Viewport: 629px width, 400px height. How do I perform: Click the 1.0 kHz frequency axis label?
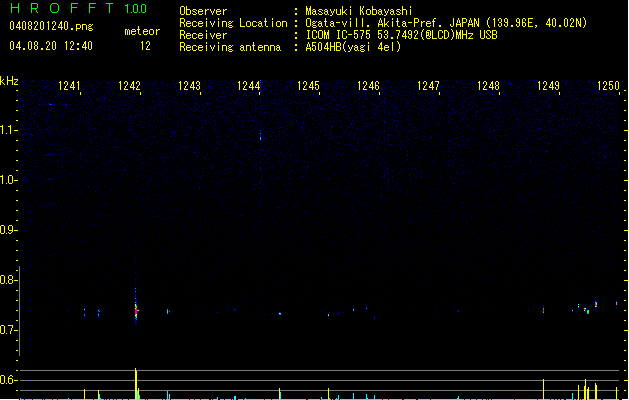click(8, 180)
